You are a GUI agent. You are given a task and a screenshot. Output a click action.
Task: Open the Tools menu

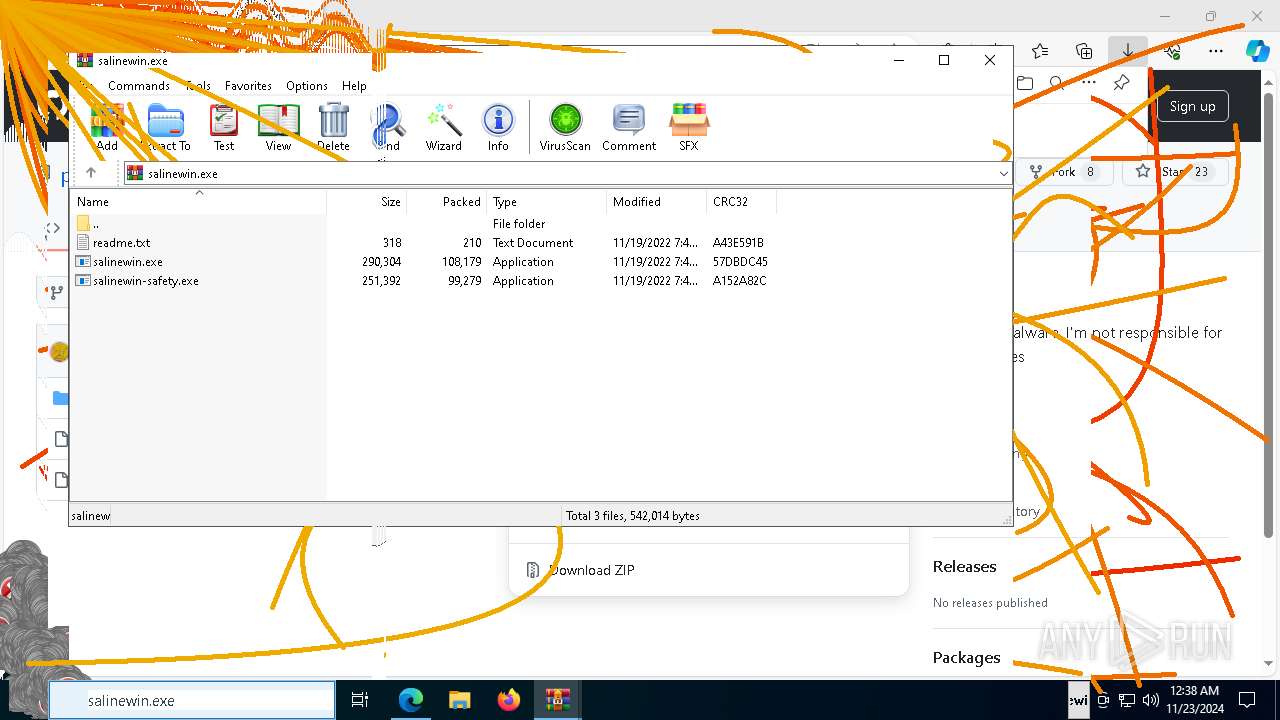point(198,86)
